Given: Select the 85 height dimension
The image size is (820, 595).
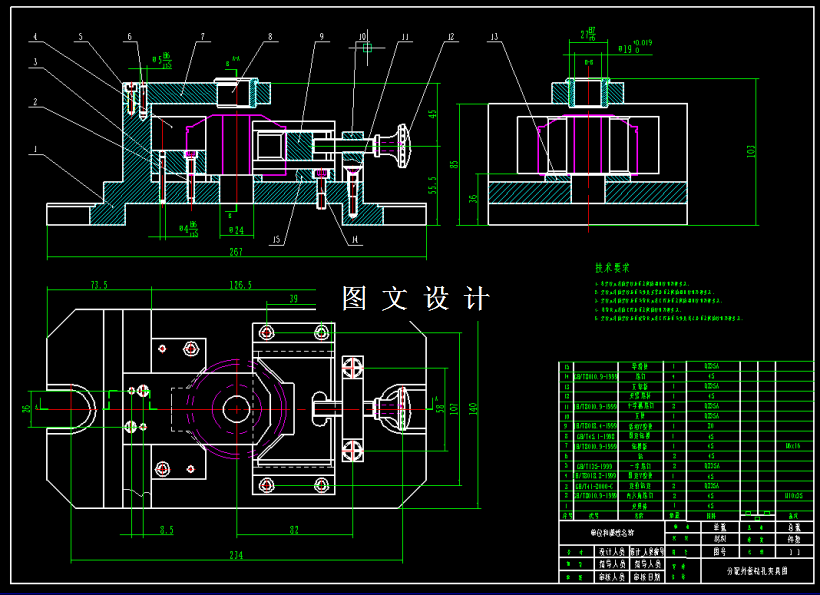Looking at the screenshot, I should point(454,165).
